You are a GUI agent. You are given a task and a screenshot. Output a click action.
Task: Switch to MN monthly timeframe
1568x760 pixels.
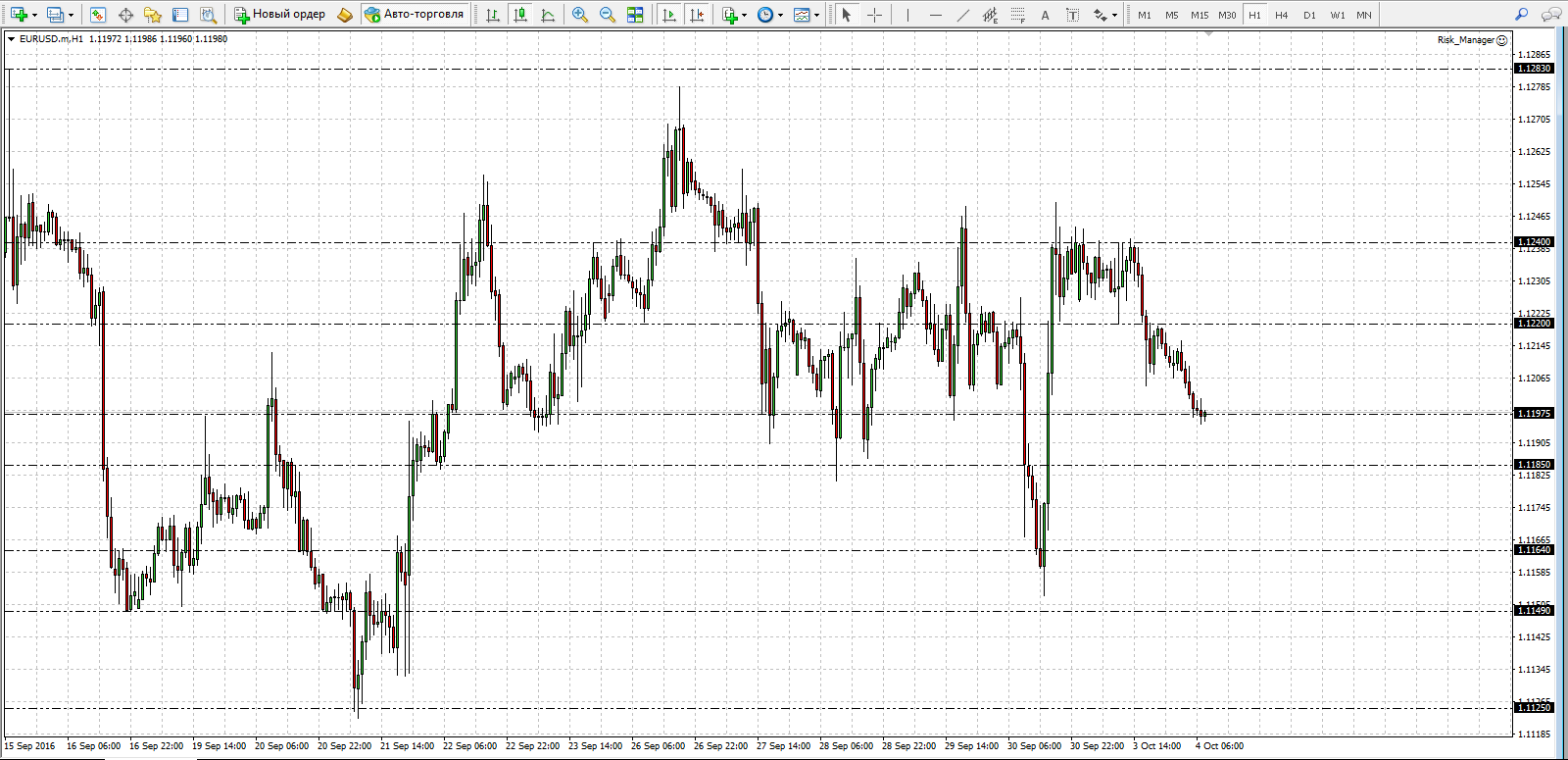[1364, 15]
